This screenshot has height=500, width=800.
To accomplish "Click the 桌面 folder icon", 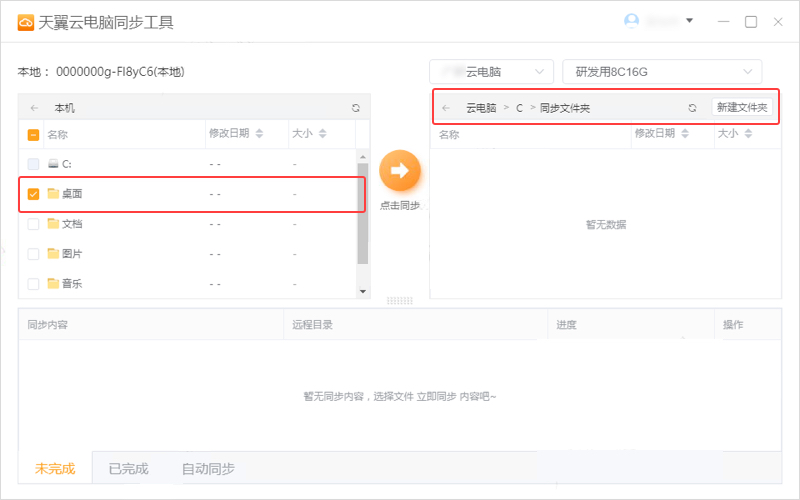I will 53,193.
